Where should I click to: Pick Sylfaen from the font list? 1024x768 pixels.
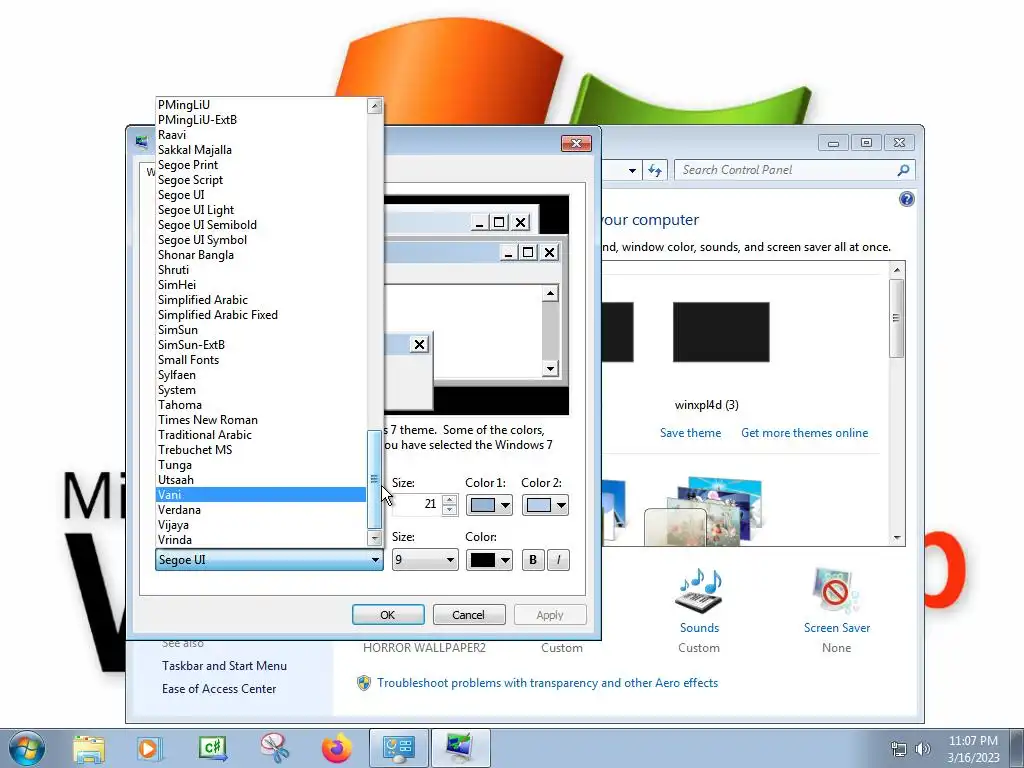click(261, 375)
